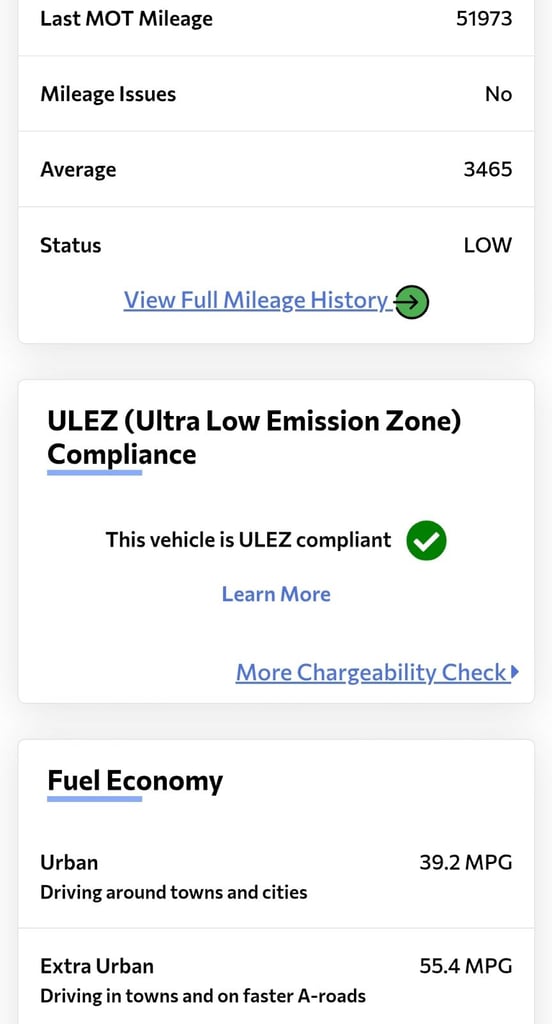Click the 55.4 MPG Extra Urban value
Image resolution: width=552 pixels, height=1024 pixels.
[x=466, y=965]
